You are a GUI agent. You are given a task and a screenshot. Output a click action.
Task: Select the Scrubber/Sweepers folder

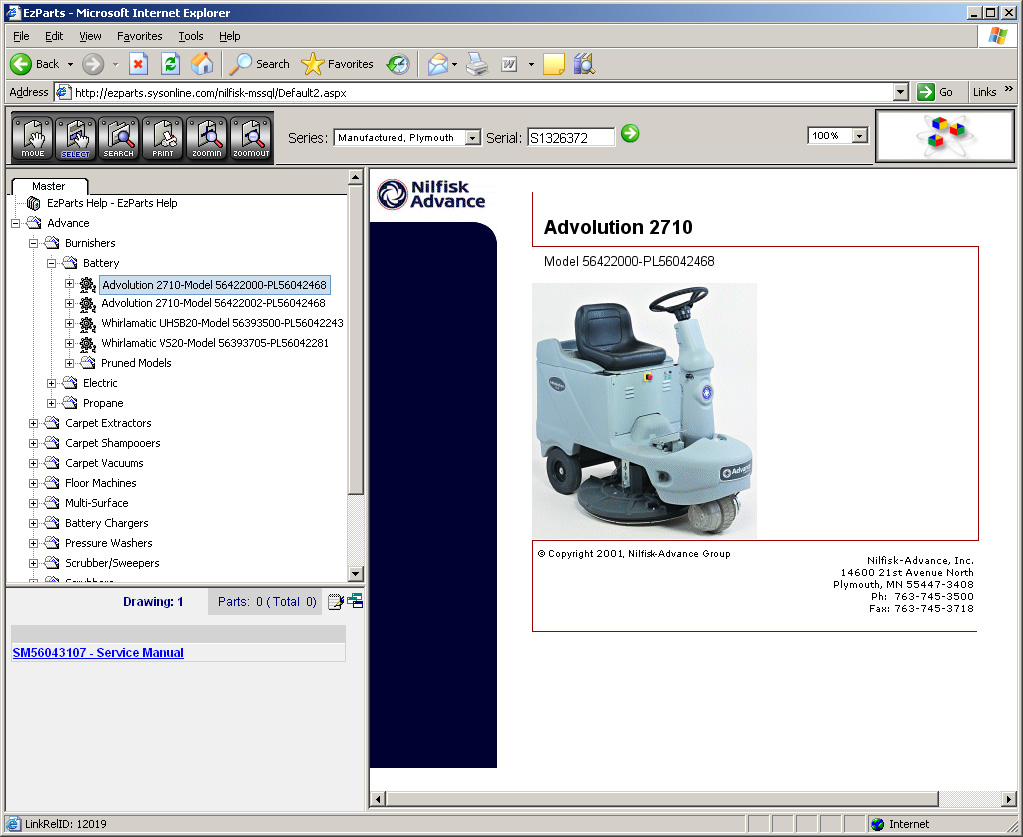112,563
